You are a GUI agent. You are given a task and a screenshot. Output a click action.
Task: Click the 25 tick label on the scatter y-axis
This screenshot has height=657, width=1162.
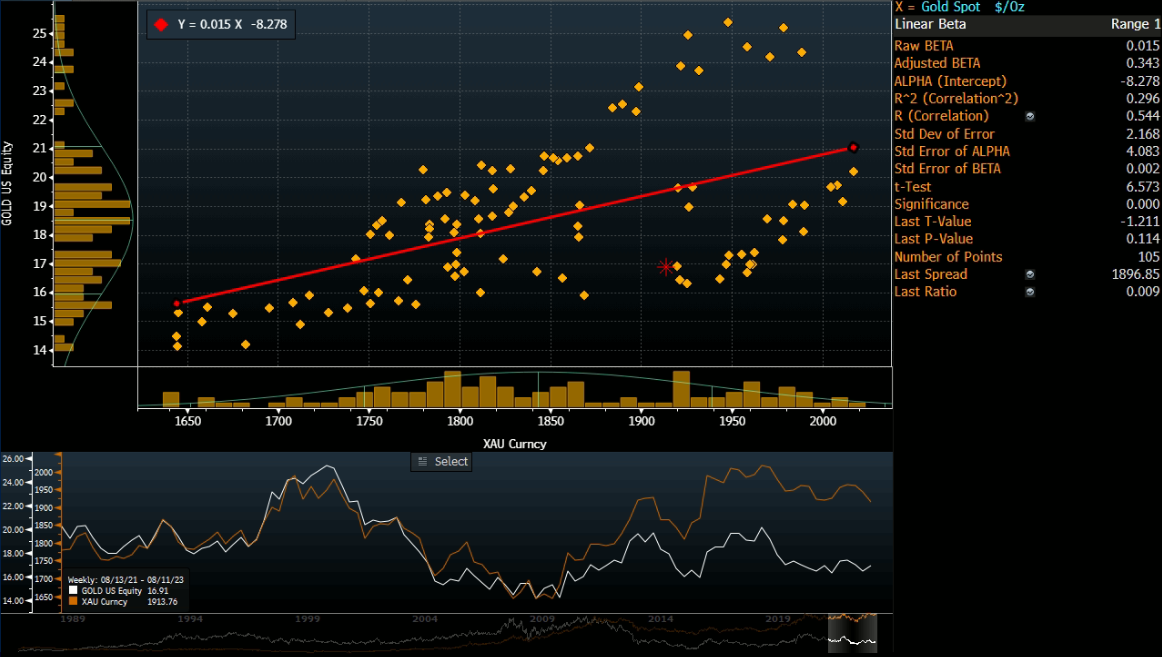(x=39, y=33)
